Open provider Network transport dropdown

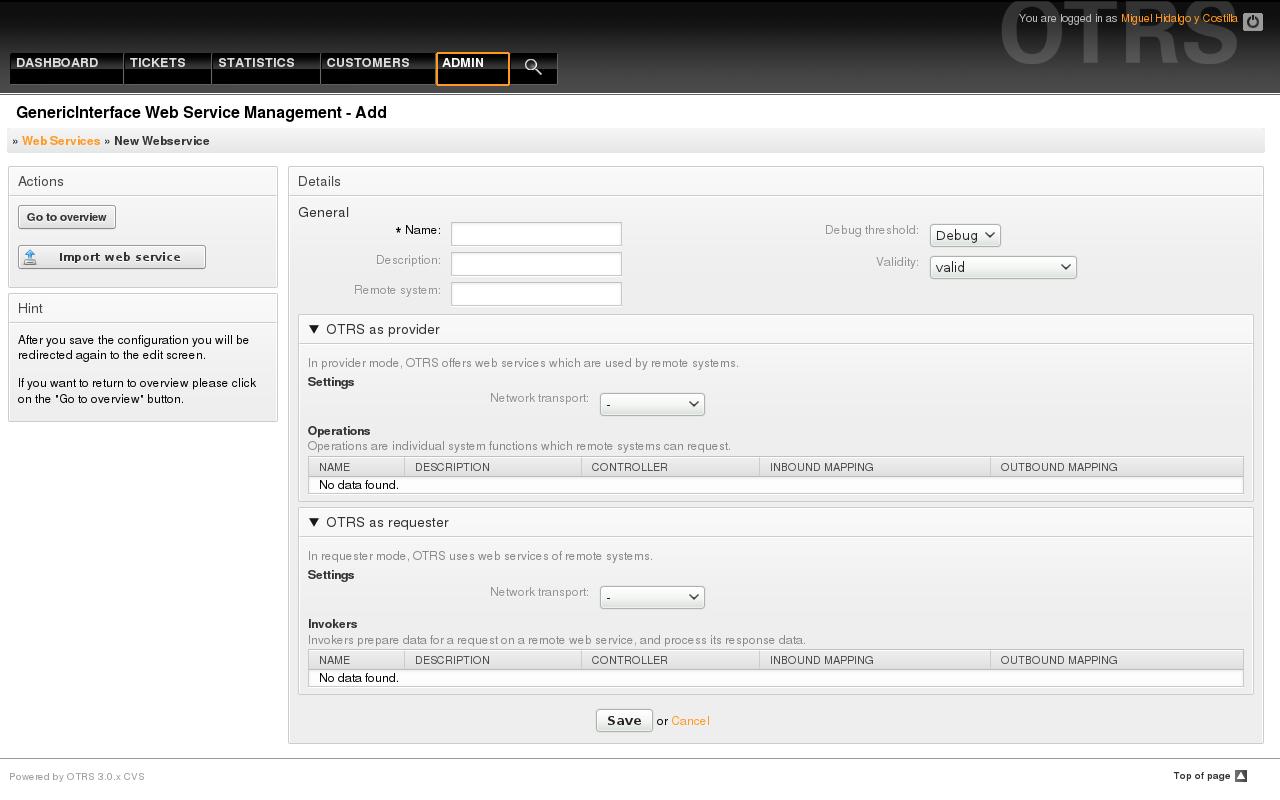pyautogui.click(x=652, y=404)
